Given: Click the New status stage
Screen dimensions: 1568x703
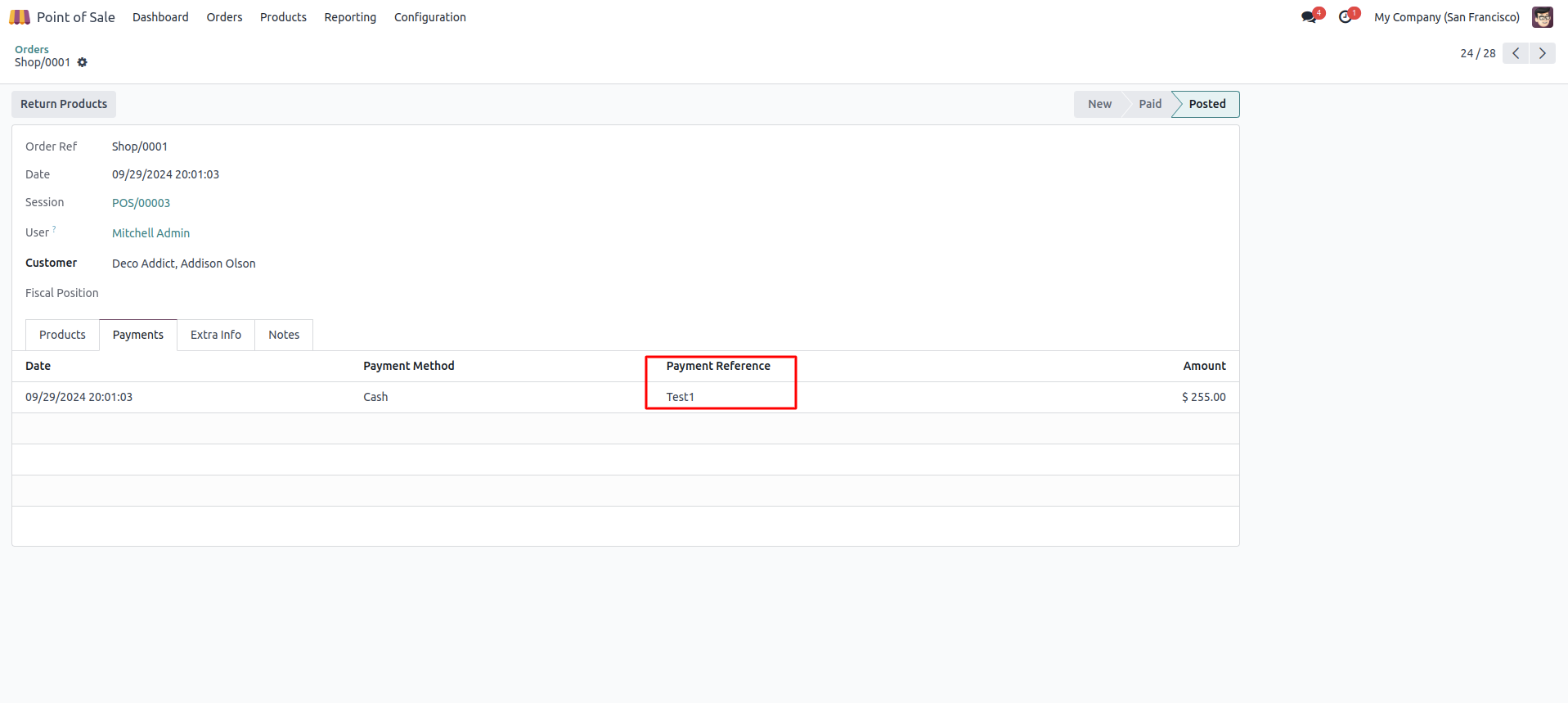Looking at the screenshot, I should coord(1100,104).
